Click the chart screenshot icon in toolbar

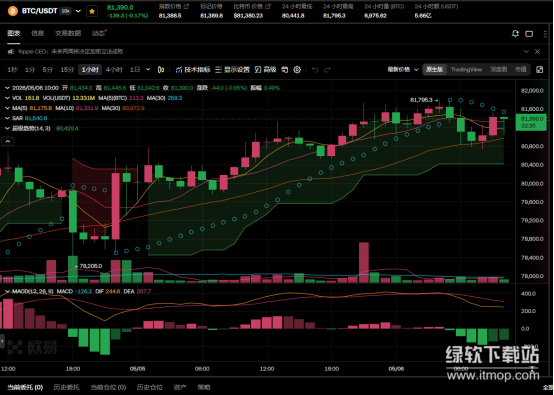285,70
